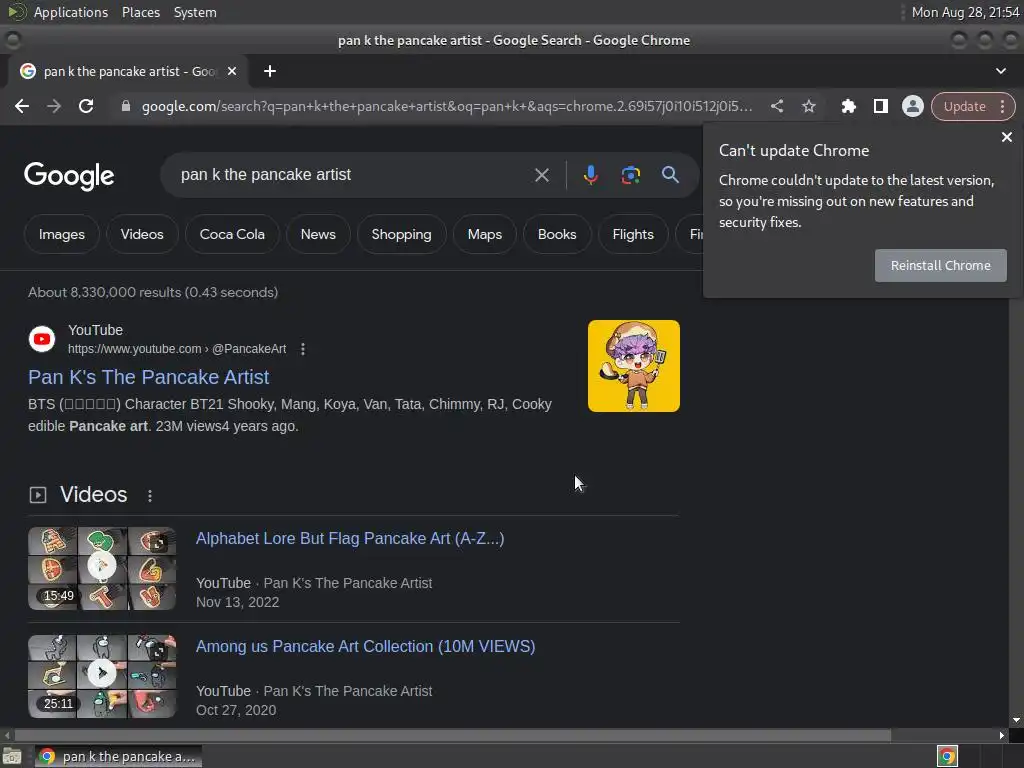Image resolution: width=1024 pixels, height=768 pixels.
Task: Click the YouTube favicon of the first result
Action: [42, 339]
